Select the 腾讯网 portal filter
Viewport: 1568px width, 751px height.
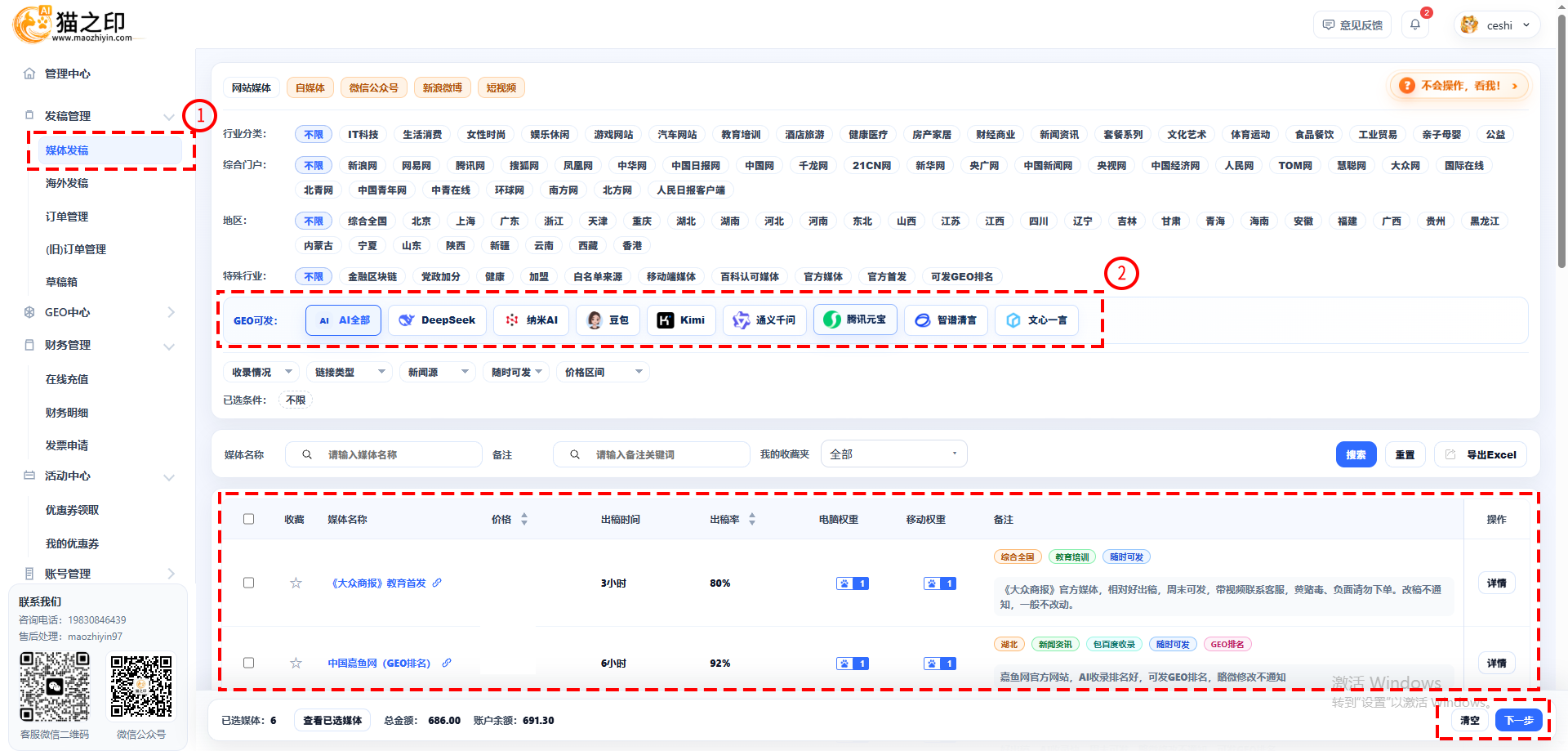[470, 166]
